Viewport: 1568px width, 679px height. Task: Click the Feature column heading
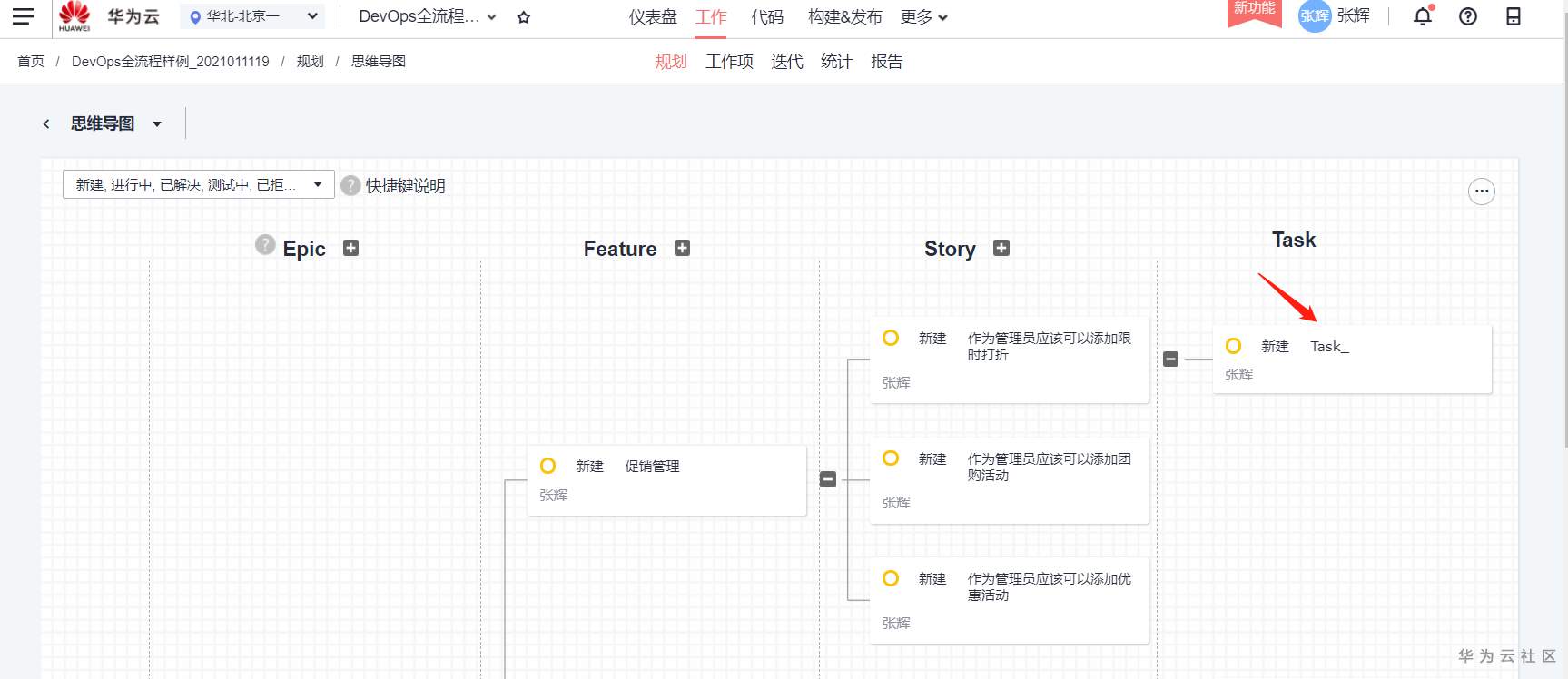pos(620,249)
